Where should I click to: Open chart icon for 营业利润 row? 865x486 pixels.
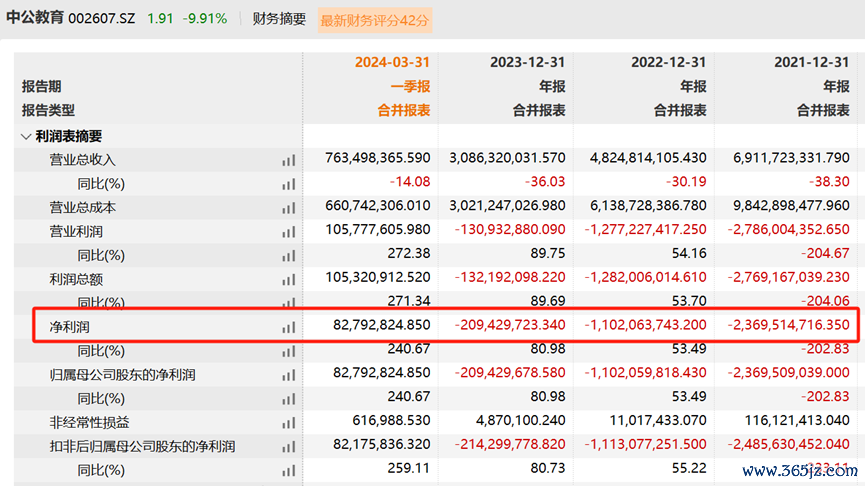(289, 232)
